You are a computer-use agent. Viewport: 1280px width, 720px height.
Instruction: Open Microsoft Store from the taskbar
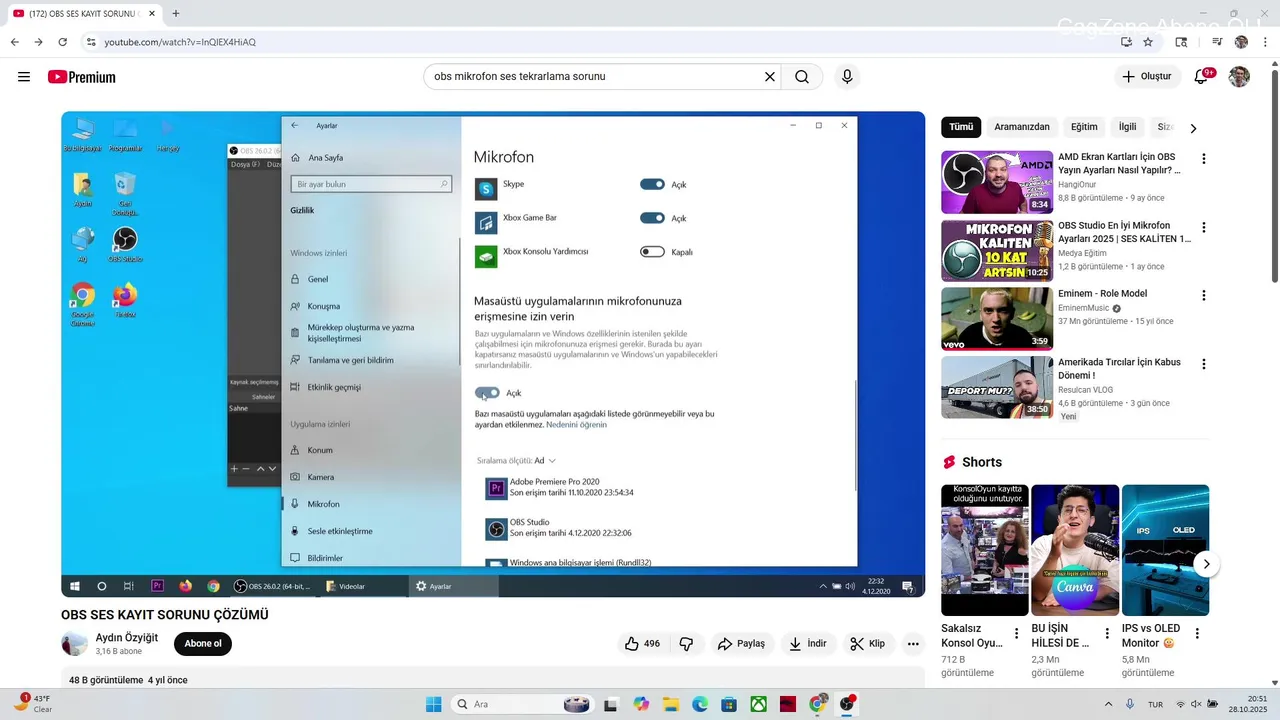point(729,705)
